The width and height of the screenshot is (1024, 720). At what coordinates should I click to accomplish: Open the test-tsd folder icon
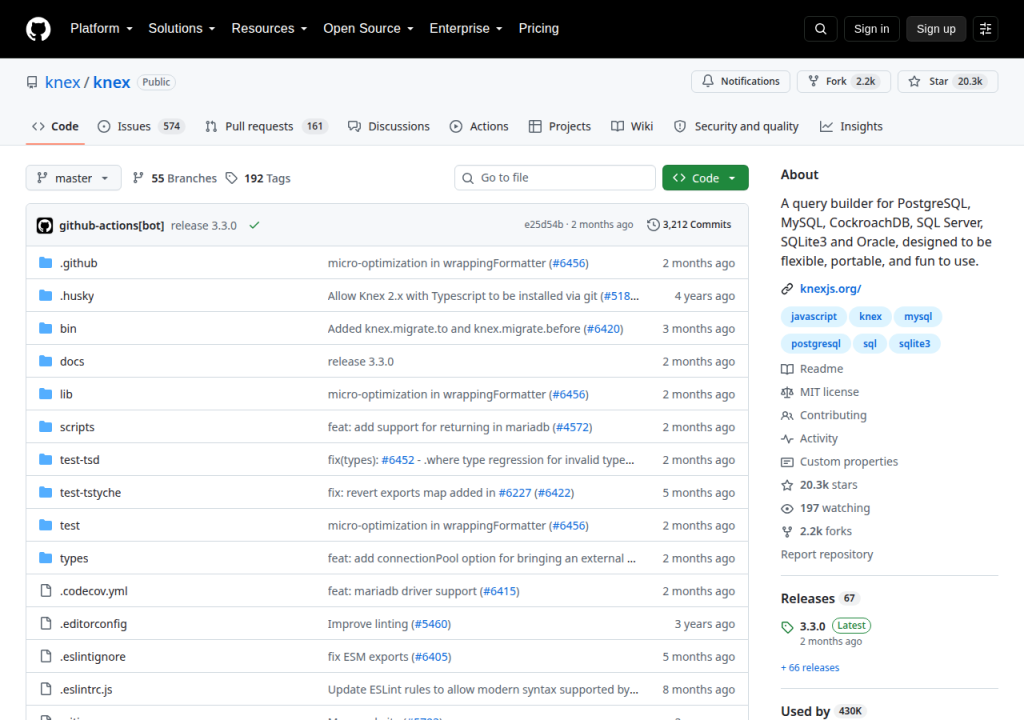click(45, 460)
